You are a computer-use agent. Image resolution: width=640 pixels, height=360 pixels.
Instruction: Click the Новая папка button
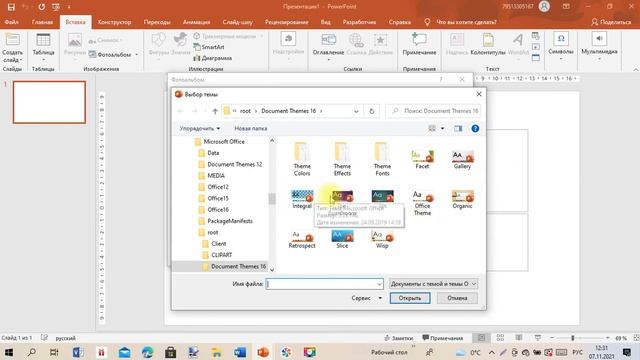pyautogui.click(x=251, y=129)
